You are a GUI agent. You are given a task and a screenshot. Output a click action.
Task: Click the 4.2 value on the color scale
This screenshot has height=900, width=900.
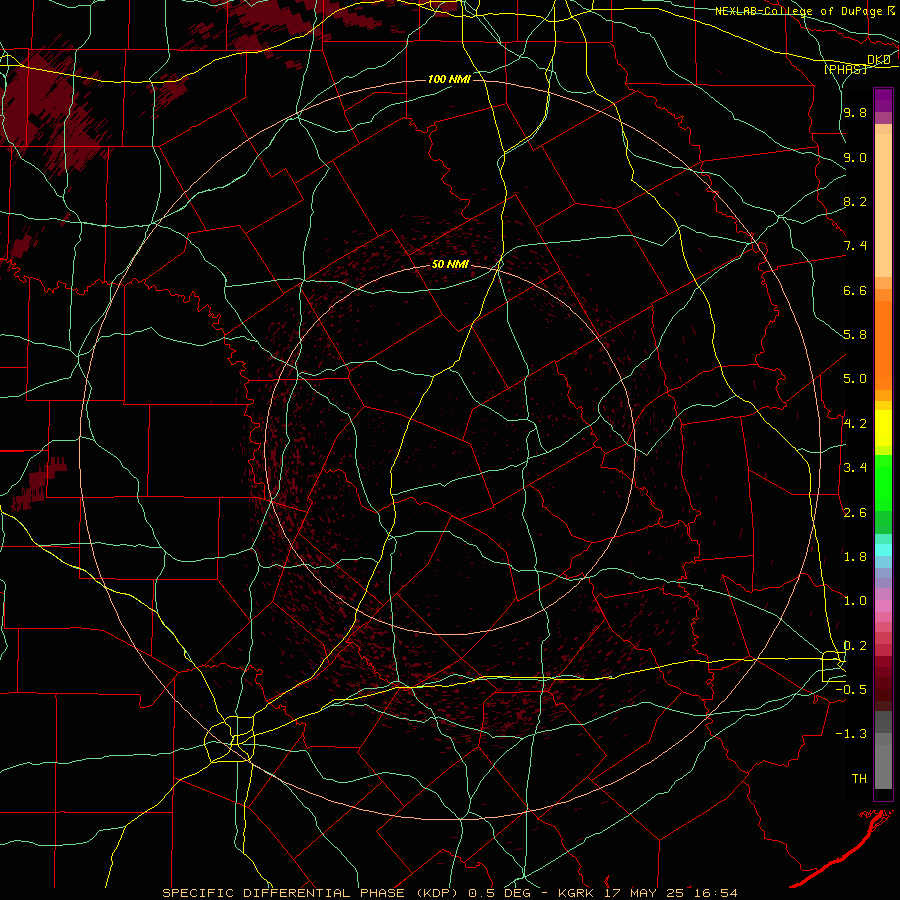pyautogui.click(x=855, y=424)
